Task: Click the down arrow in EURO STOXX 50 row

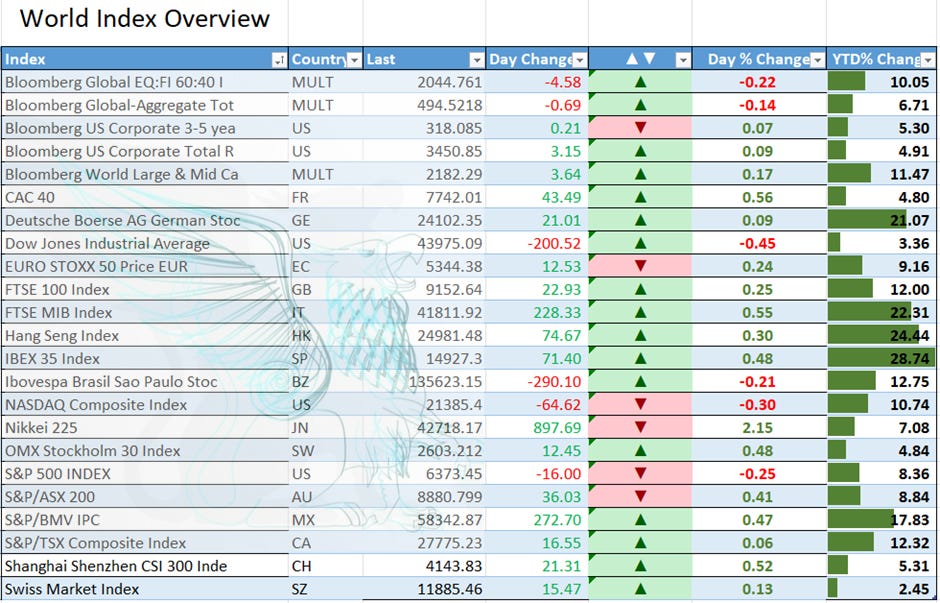Action: pos(640,266)
